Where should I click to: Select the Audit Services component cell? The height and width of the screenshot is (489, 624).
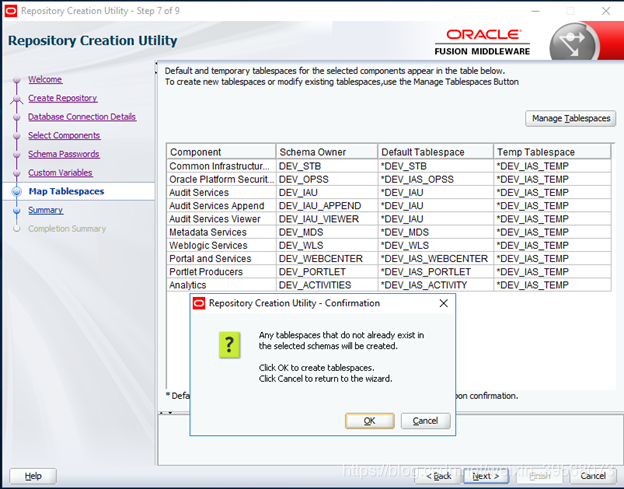(x=221, y=193)
